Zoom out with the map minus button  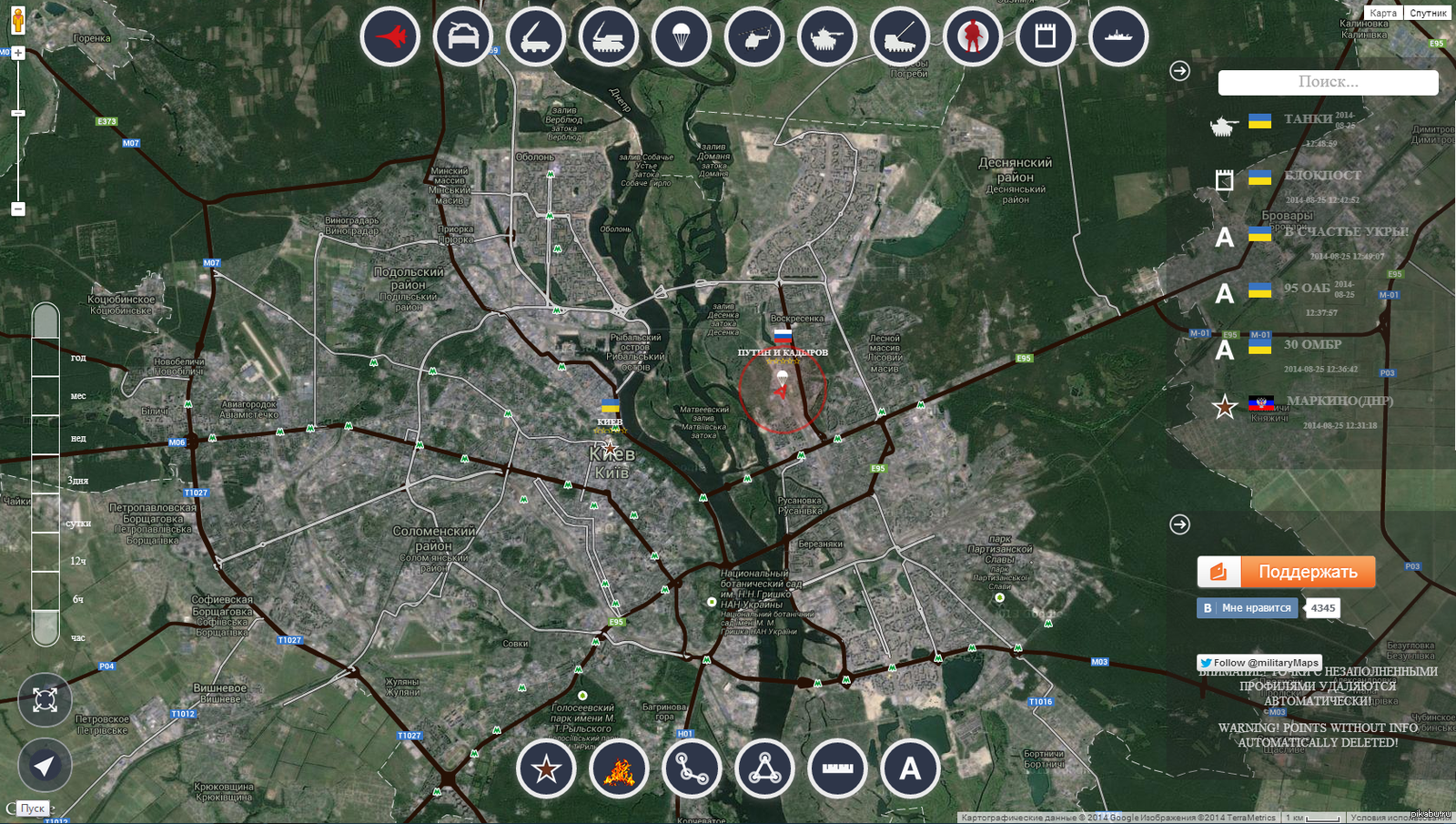[17, 209]
